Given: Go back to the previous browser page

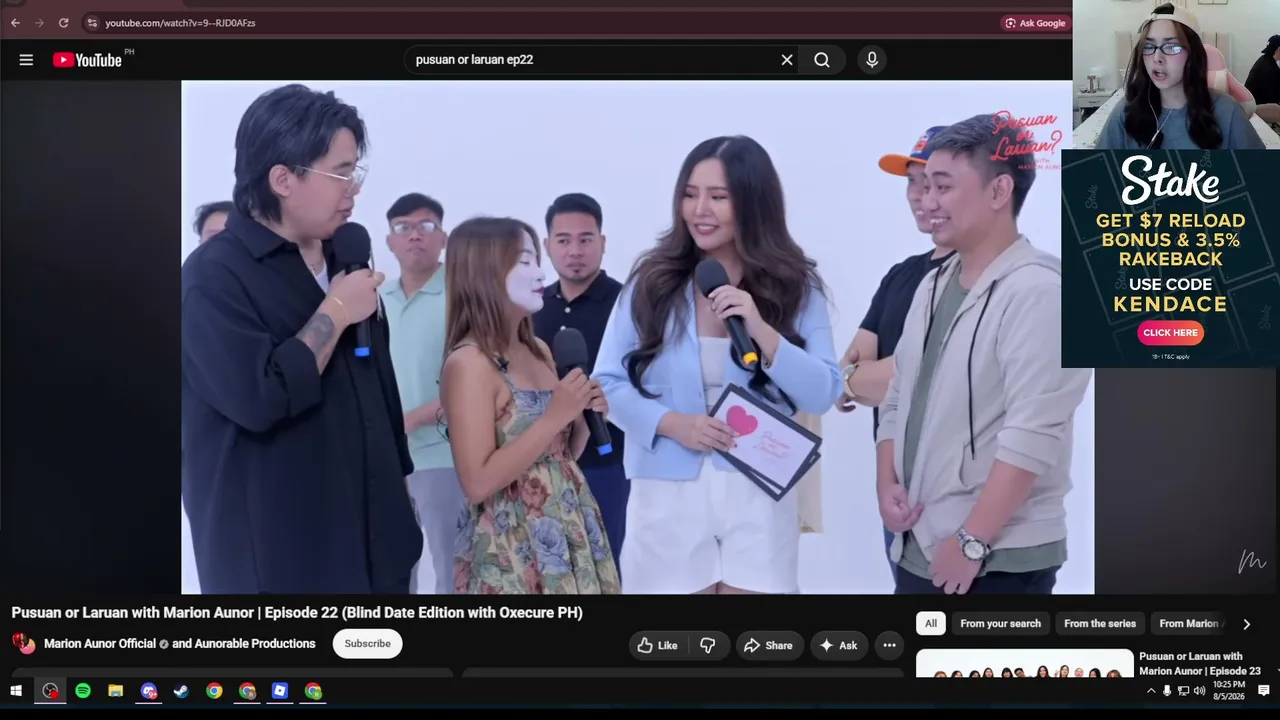Looking at the screenshot, I should coord(15,23).
